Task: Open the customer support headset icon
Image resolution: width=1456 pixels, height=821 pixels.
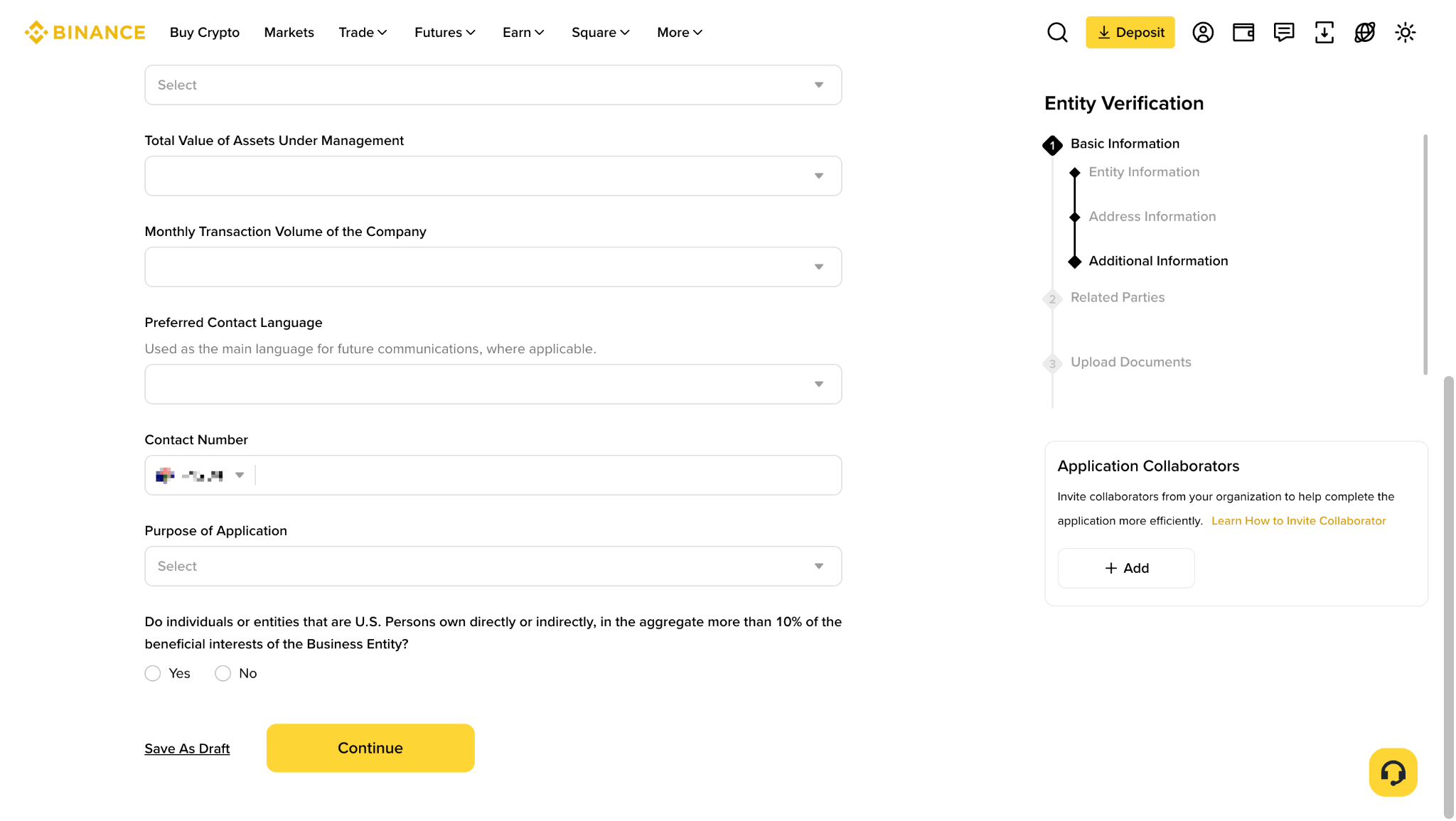Action: [1393, 772]
